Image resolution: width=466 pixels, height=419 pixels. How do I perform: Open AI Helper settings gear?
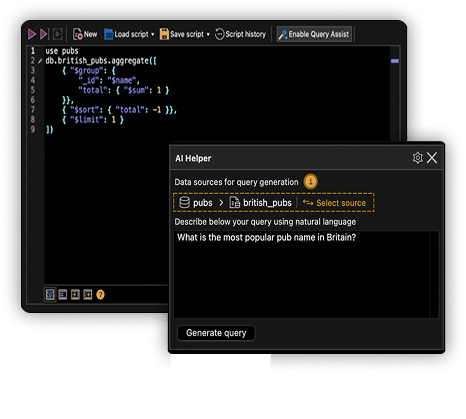click(x=417, y=158)
